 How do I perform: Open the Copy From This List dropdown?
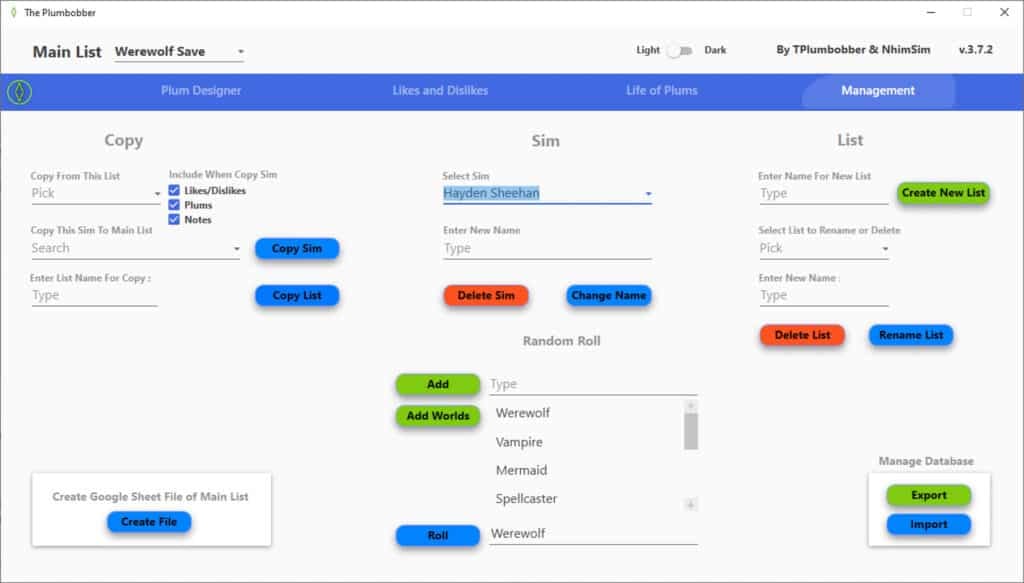click(95, 193)
